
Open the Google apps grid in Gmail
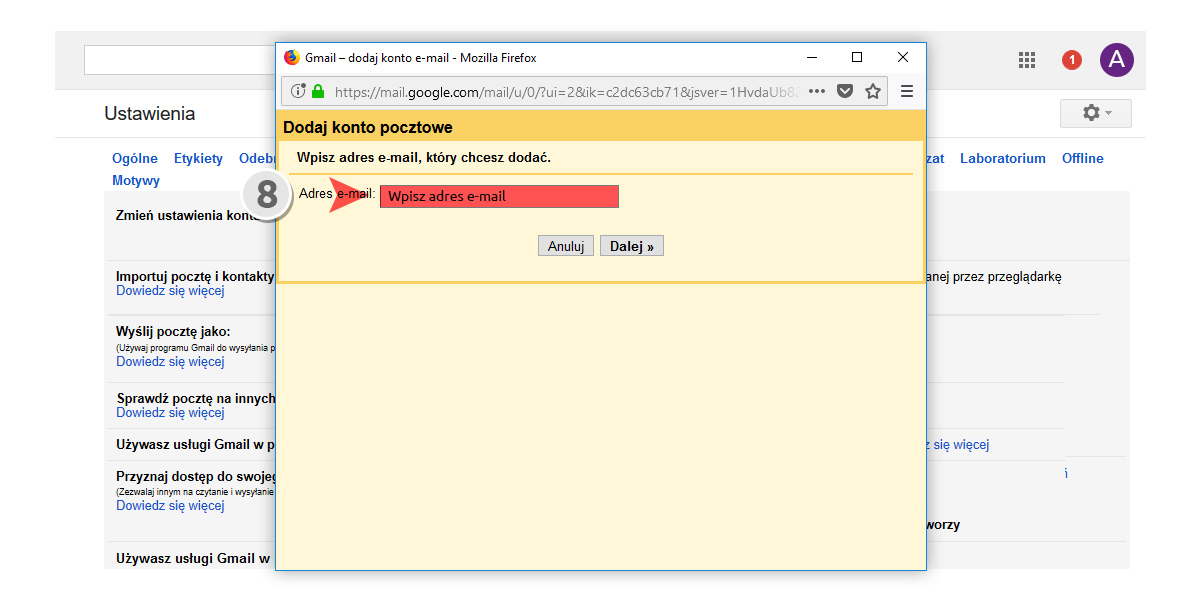[1027, 60]
